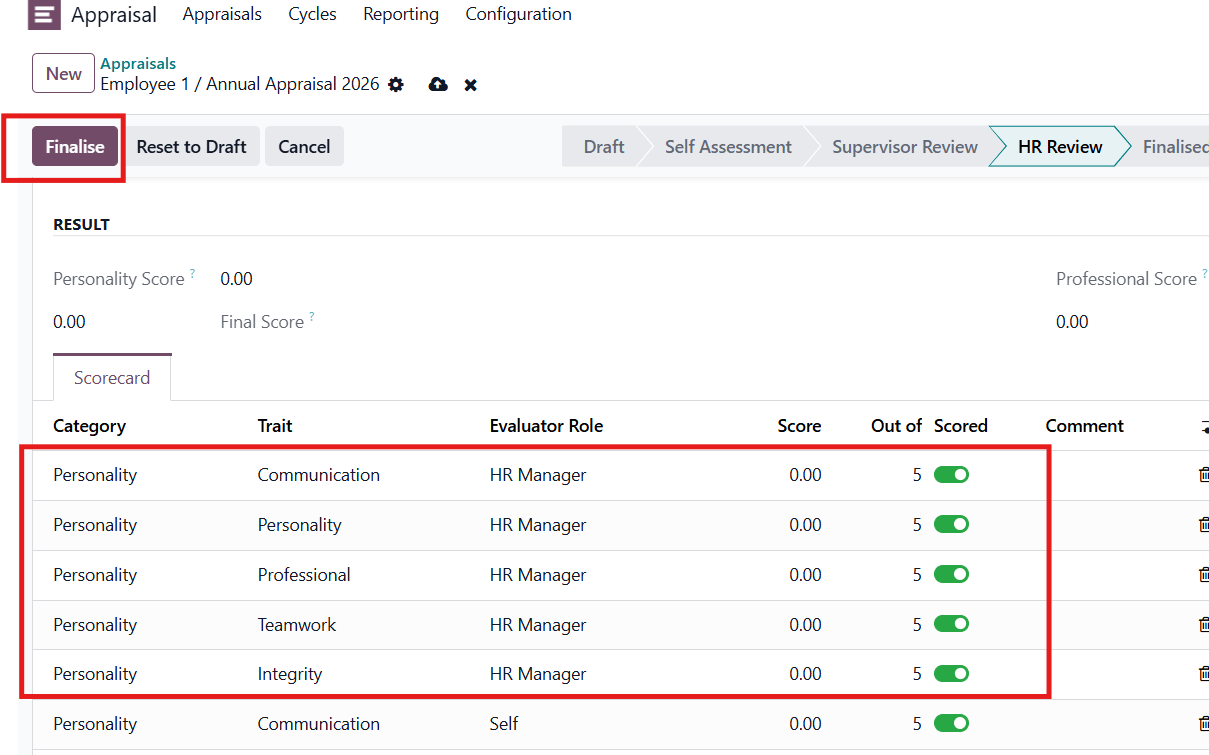Click the Professional Score label
Image resolution: width=1209 pixels, height=755 pixels.
1126,279
